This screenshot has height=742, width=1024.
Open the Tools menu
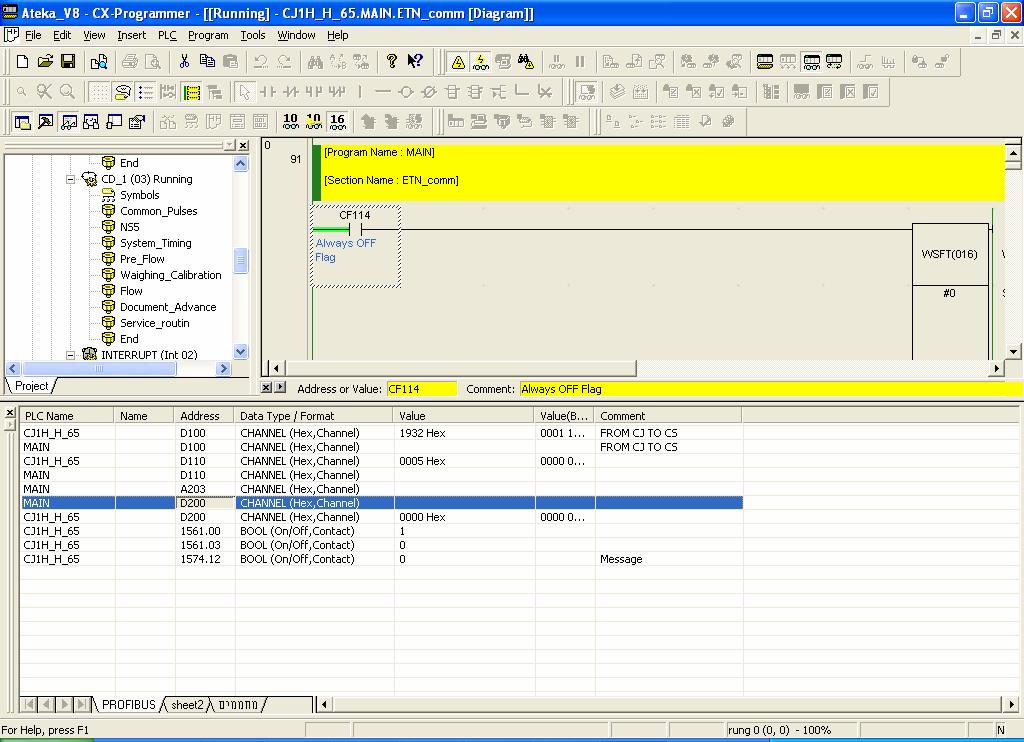coord(253,35)
